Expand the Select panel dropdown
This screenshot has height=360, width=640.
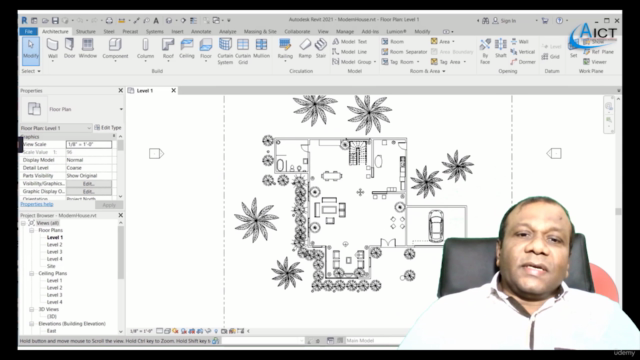point(31,71)
